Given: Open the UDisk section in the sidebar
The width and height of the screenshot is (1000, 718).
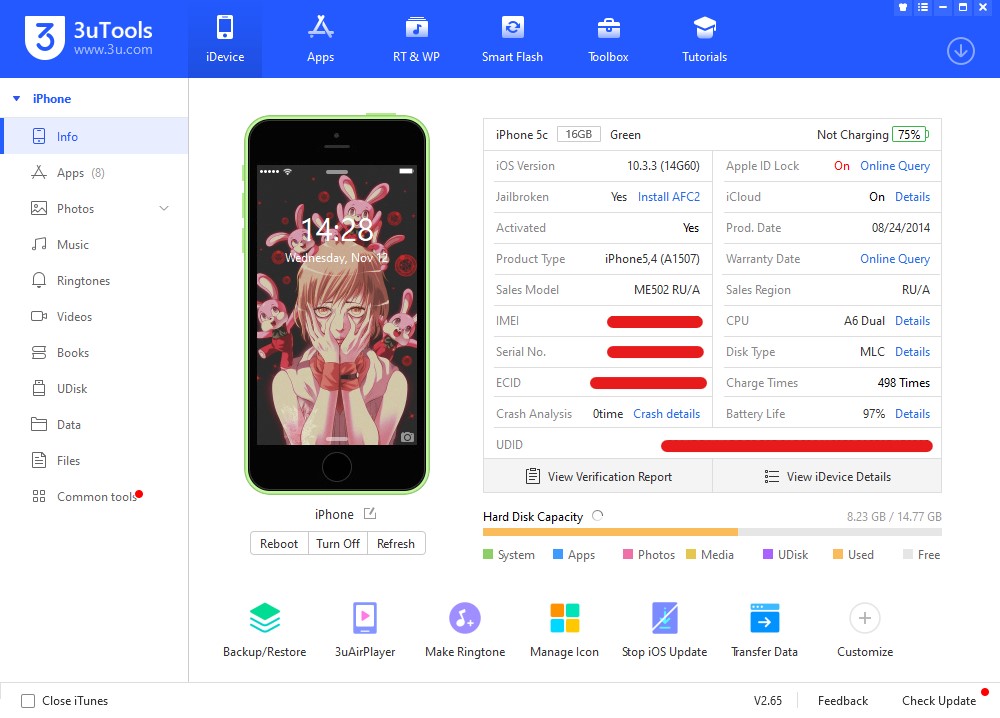Looking at the screenshot, I should tap(76, 388).
